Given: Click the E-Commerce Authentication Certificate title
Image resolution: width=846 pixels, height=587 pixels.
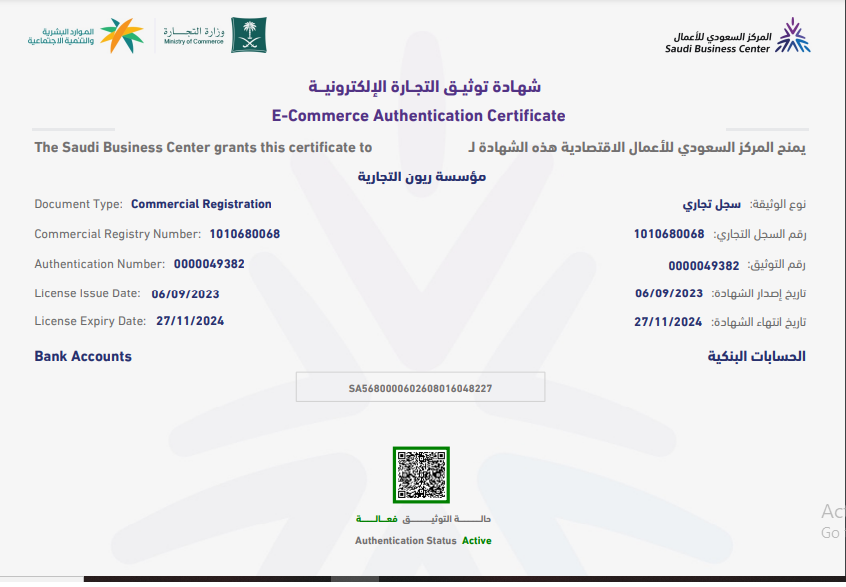Looking at the screenshot, I should point(418,115).
